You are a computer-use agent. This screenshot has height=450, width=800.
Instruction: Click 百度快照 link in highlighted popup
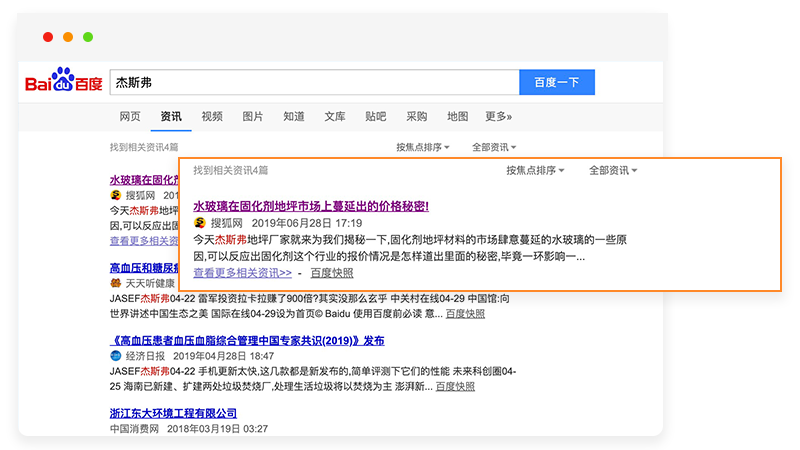pos(332,273)
